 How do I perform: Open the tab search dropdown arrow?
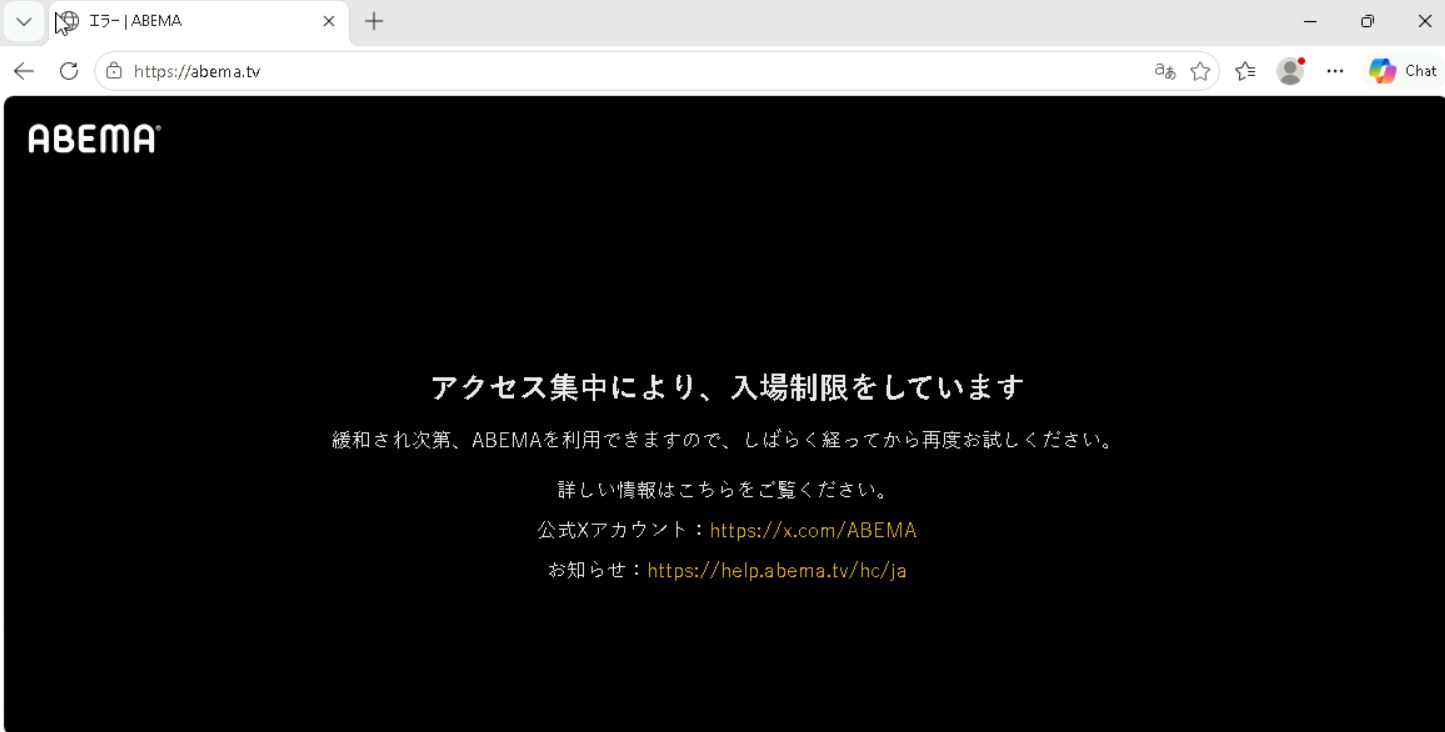24,21
